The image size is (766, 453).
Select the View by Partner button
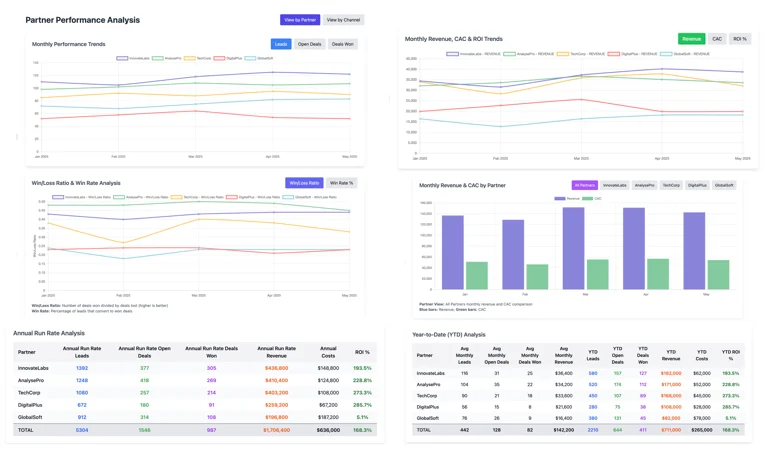click(300, 20)
